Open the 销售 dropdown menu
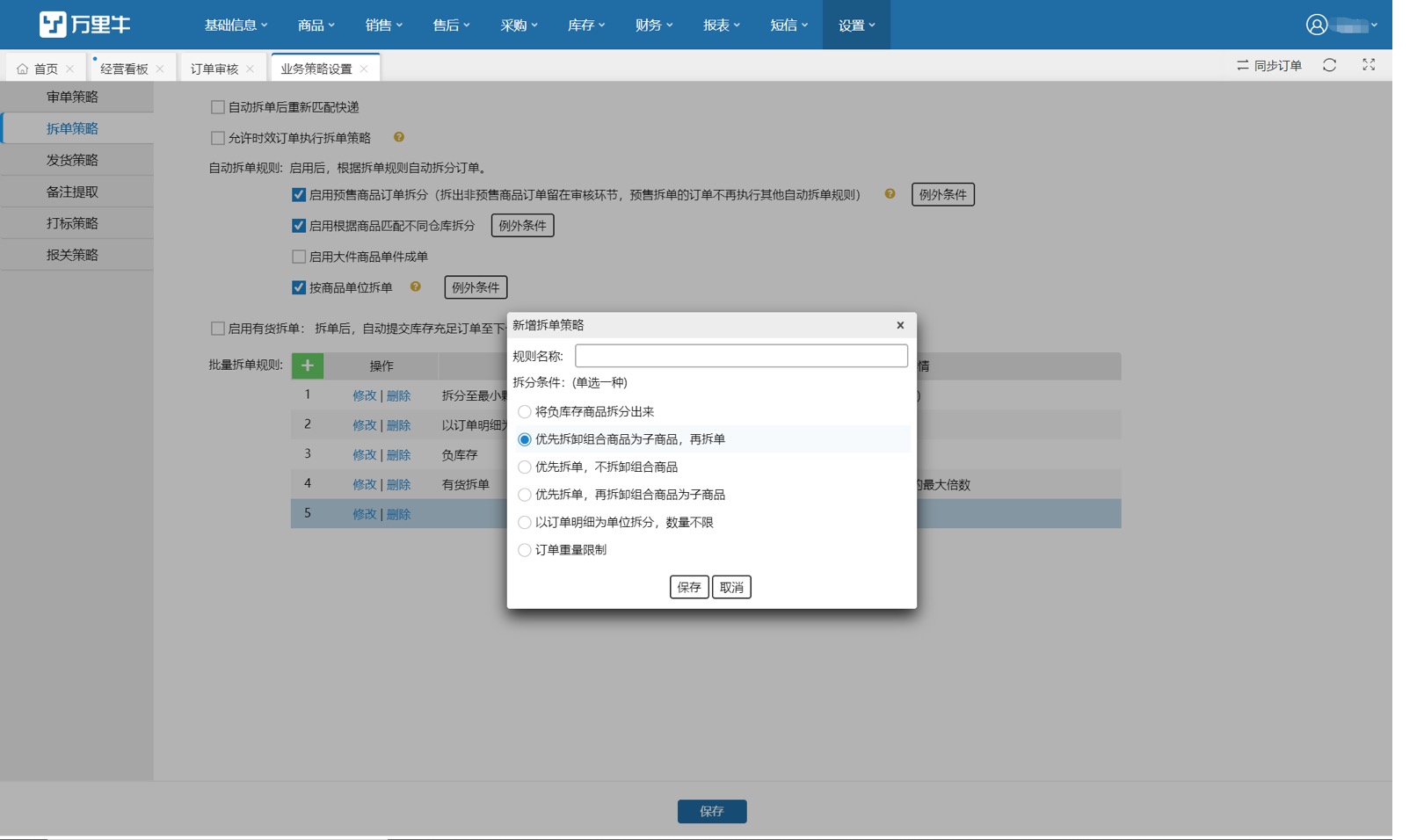 [x=383, y=25]
